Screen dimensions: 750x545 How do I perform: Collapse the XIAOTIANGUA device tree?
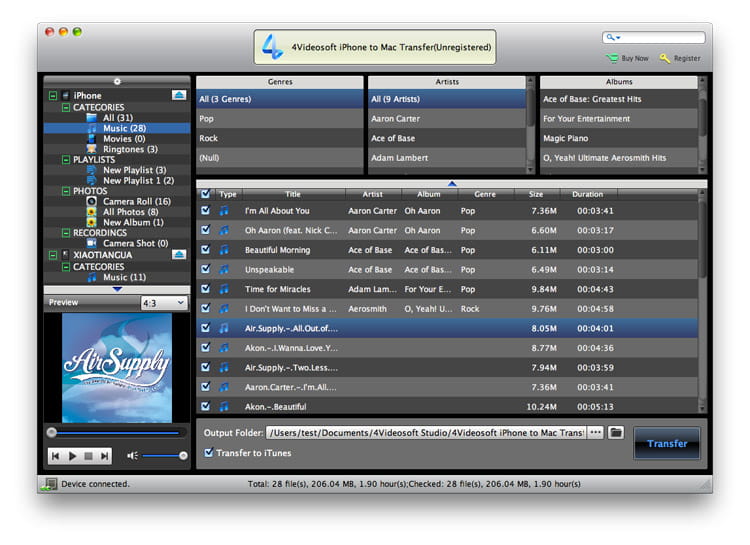pos(53,255)
